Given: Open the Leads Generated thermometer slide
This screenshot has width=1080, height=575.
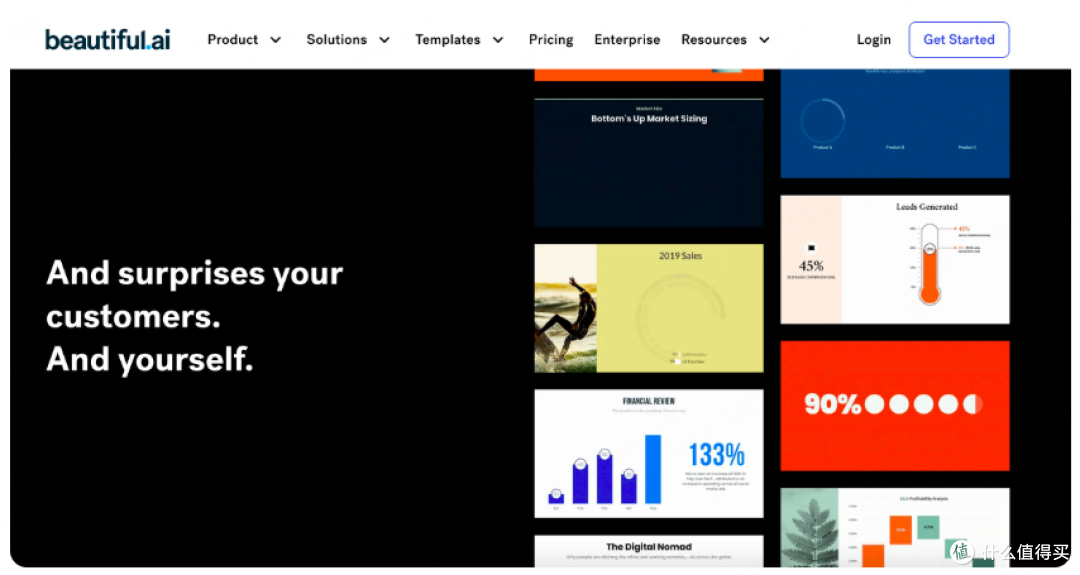Looking at the screenshot, I should [x=895, y=260].
